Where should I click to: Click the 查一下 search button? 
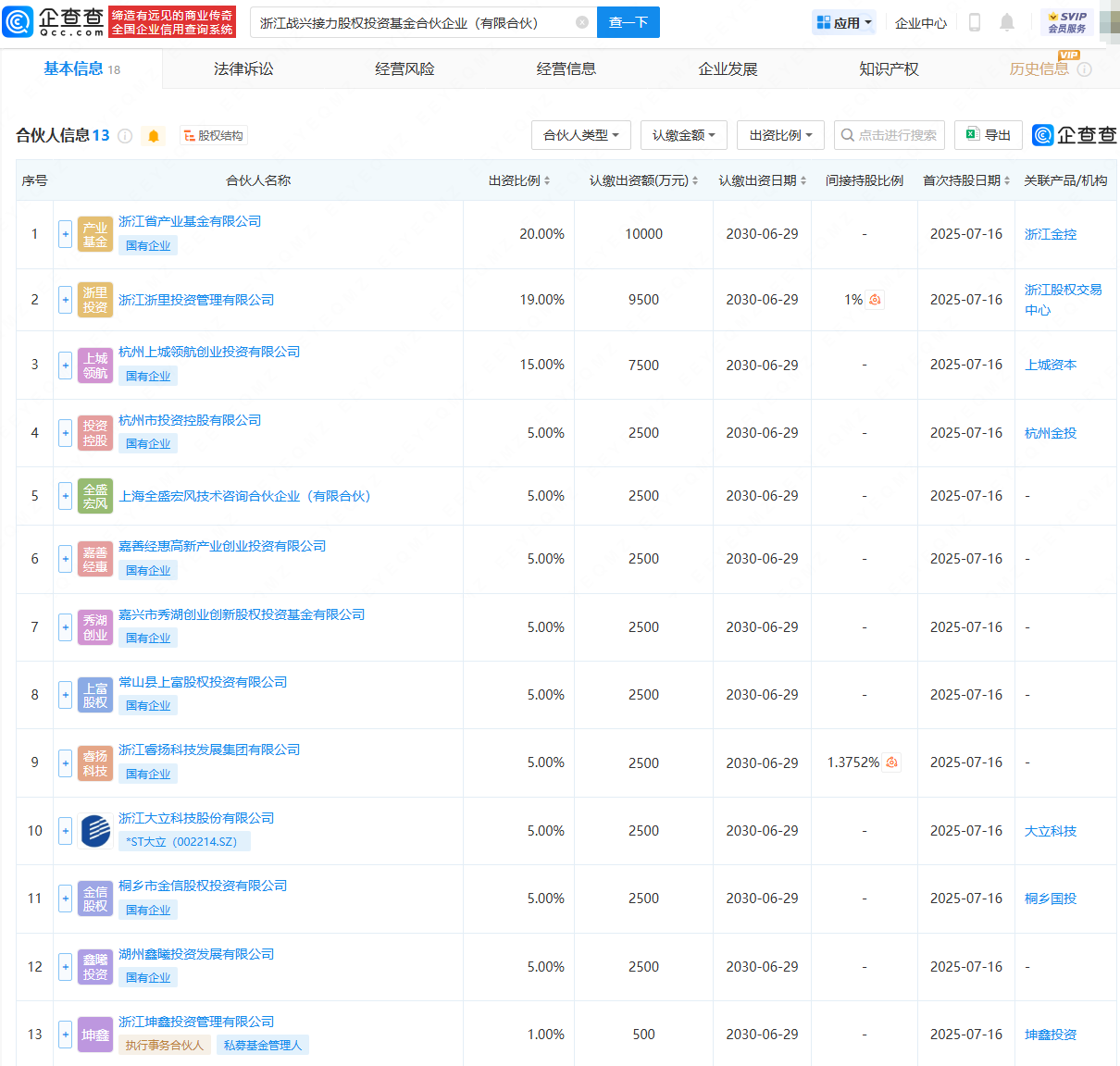(x=628, y=22)
